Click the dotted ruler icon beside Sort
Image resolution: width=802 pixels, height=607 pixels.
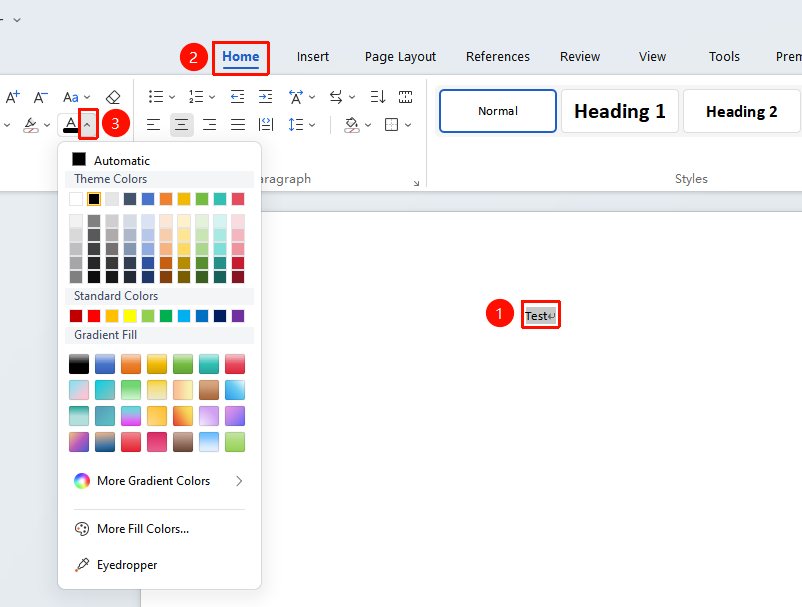tap(406, 97)
